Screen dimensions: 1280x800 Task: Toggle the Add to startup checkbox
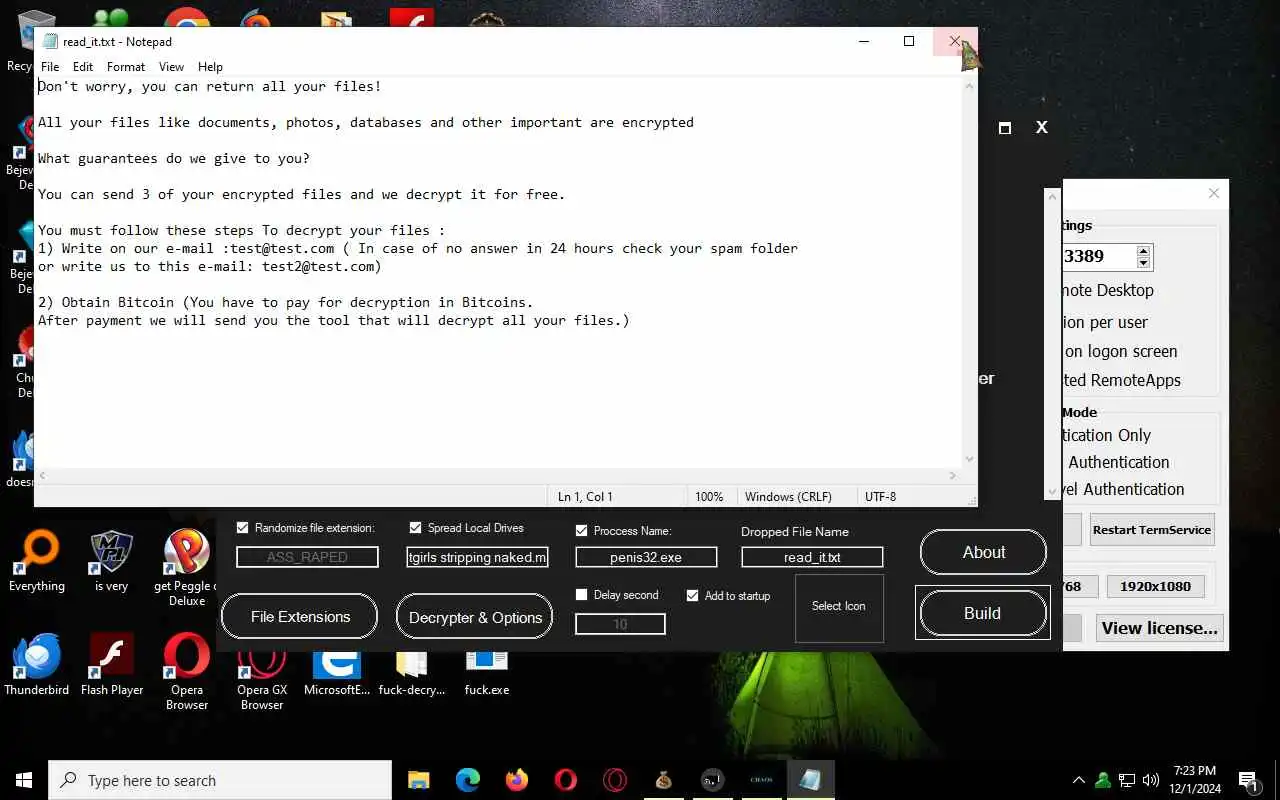pyautogui.click(x=692, y=595)
